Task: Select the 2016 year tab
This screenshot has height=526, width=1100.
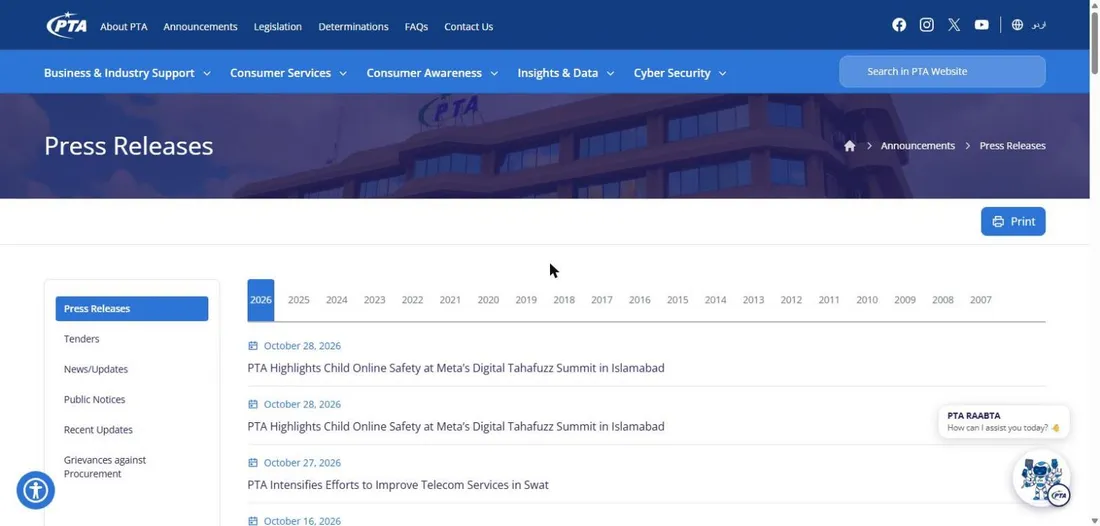Action: click(x=640, y=300)
